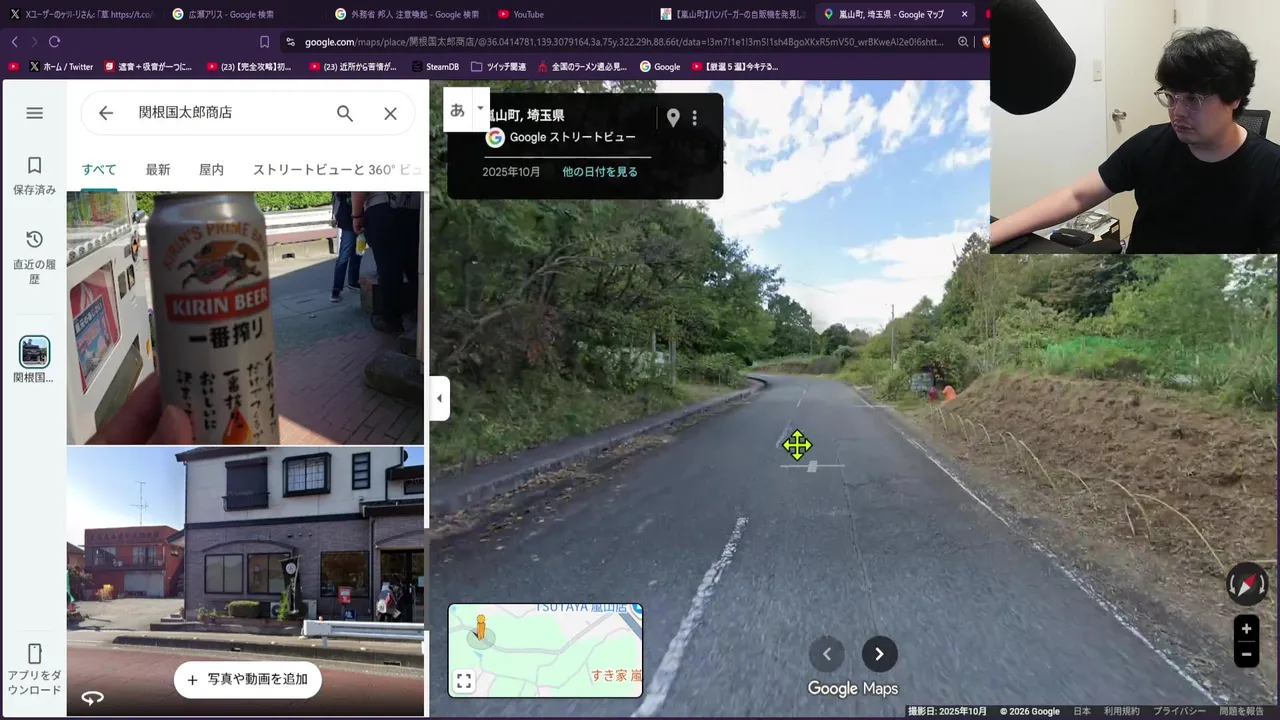1280x720 pixels.
Task: Open the ツイッチ関連 bookmark folder
Action: click(x=498, y=67)
